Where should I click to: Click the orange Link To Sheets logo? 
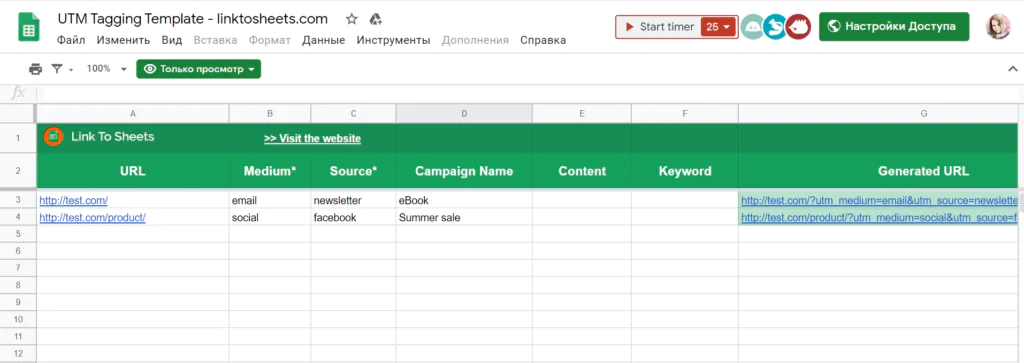point(53,137)
